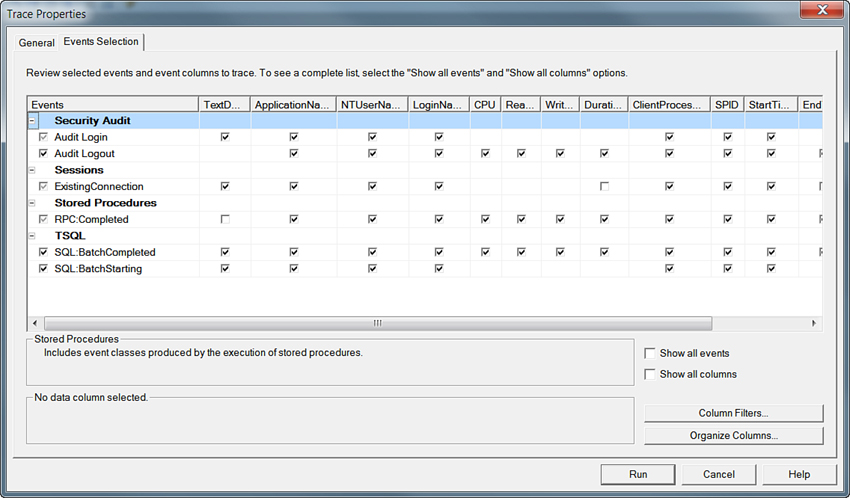The width and height of the screenshot is (850, 498).
Task: Open the Column Filters dialog
Action: coord(733,414)
